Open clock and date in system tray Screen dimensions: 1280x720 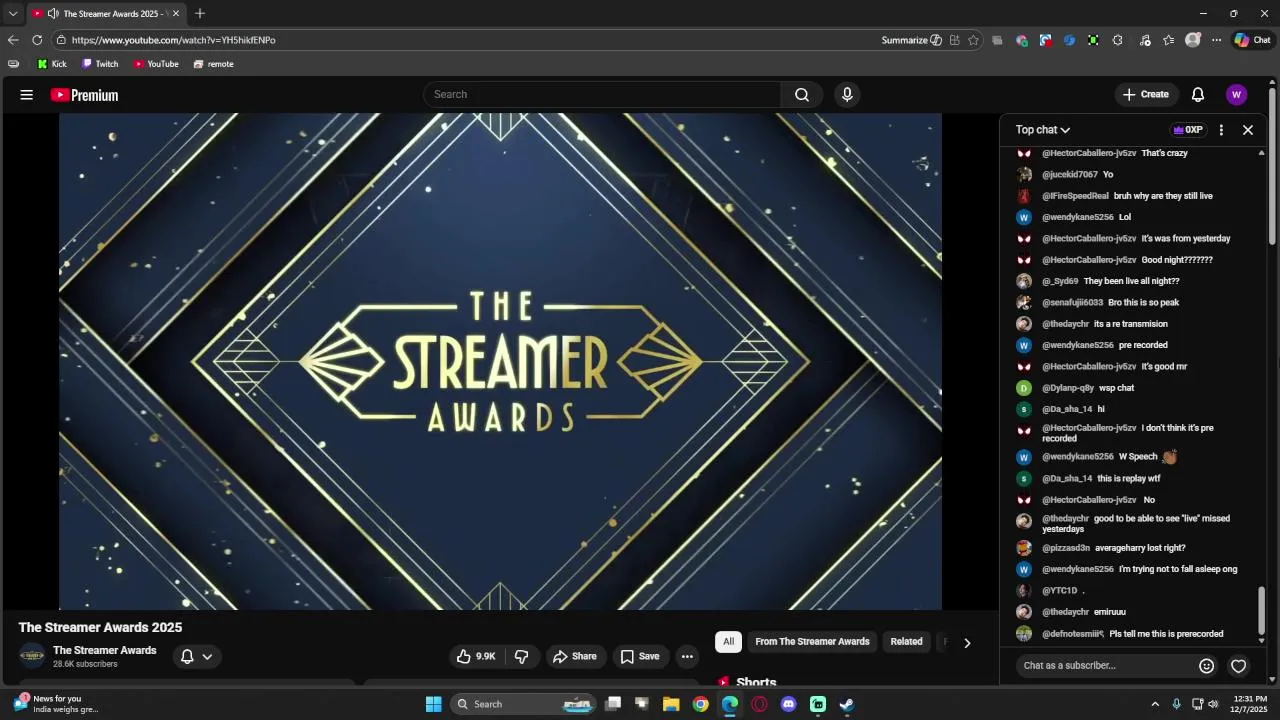click(x=1250, y=704)
